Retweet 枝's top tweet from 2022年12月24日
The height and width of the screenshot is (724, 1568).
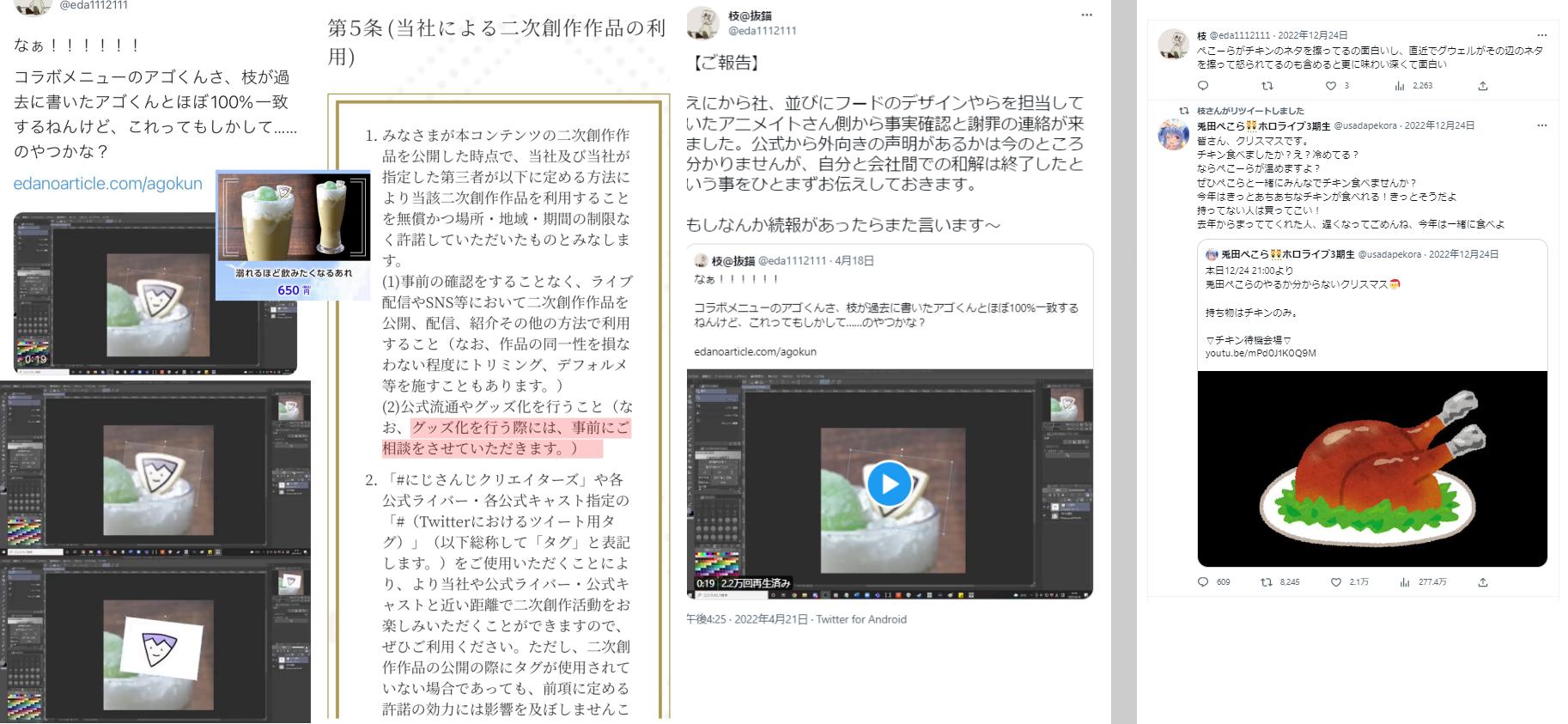click(1267, 86)
